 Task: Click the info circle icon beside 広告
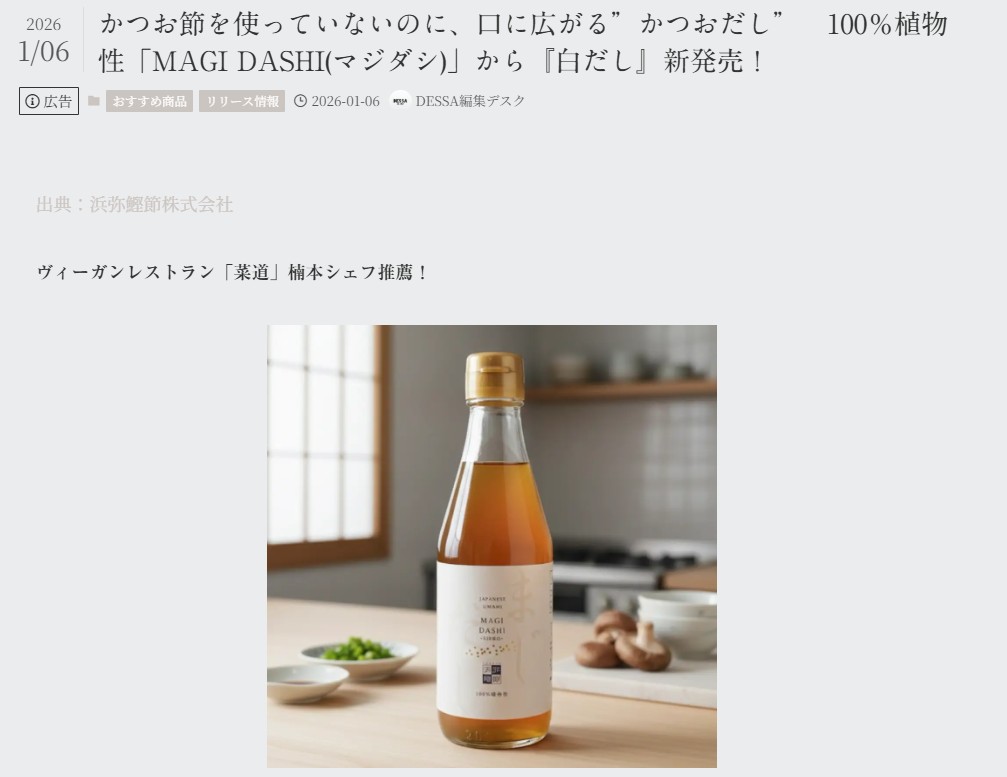[x=32, y=101]
